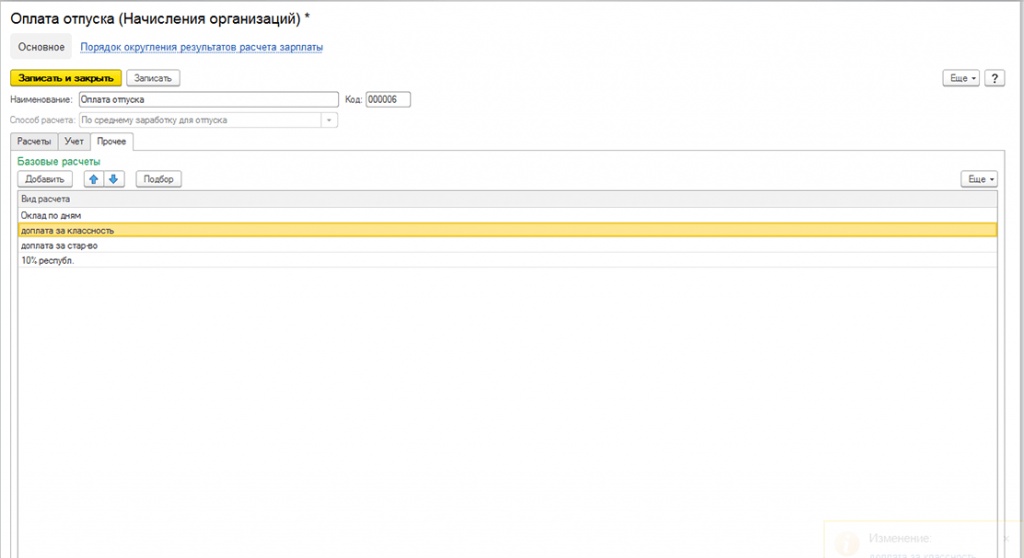Click the Записать button
Viewport: 1024px width, 558px height.
click(153, 77)
